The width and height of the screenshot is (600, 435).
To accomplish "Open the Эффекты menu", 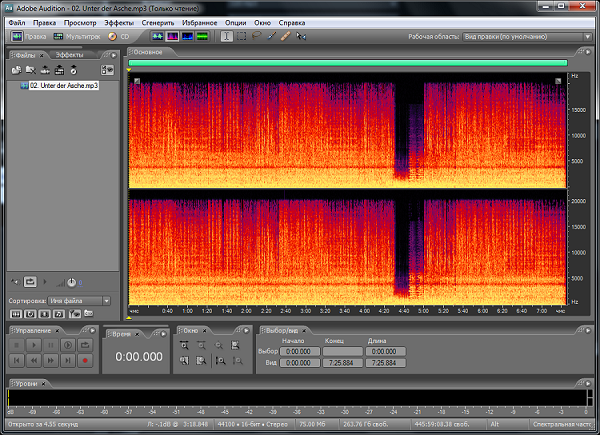I will coord(118,21).
